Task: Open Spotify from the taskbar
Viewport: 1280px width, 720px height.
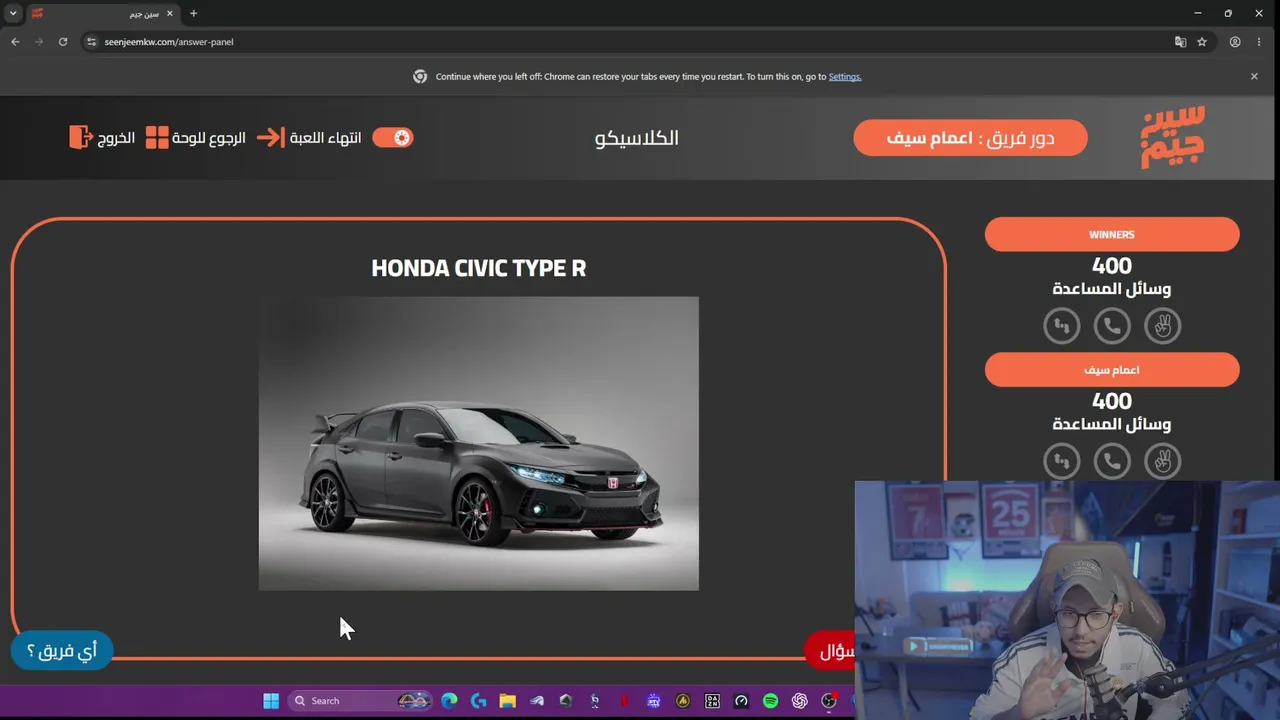Action: 770,701
